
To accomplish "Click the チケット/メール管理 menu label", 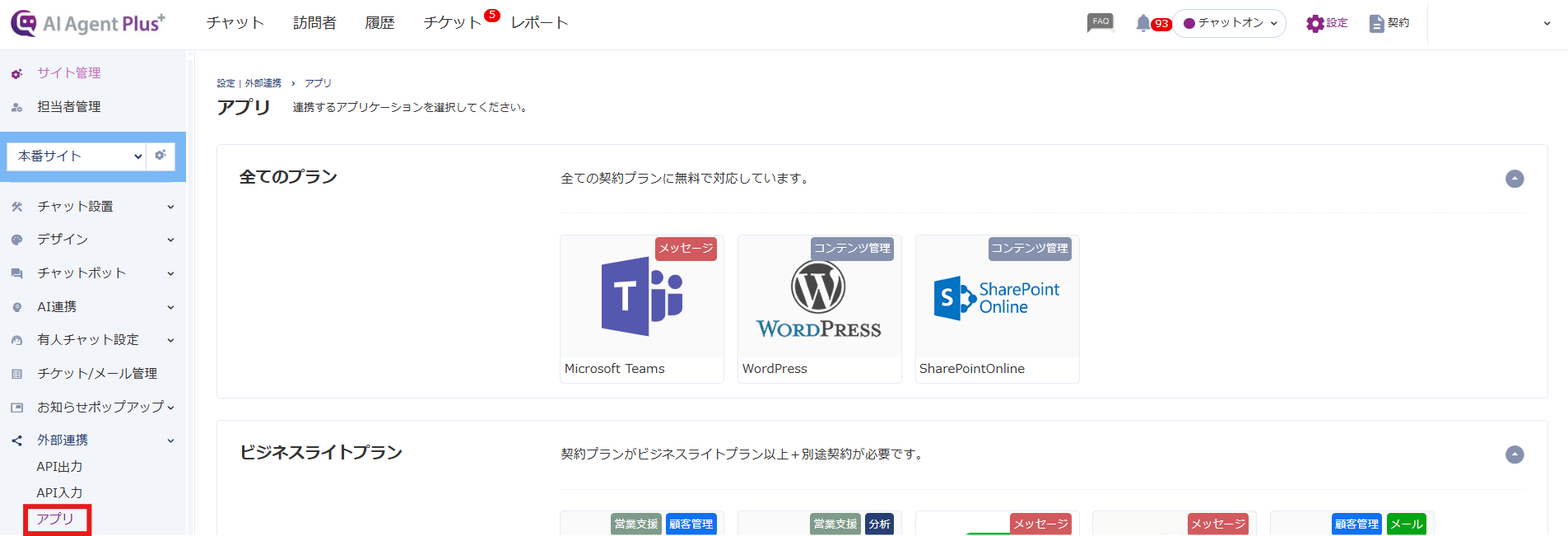I will click(97, 374).
